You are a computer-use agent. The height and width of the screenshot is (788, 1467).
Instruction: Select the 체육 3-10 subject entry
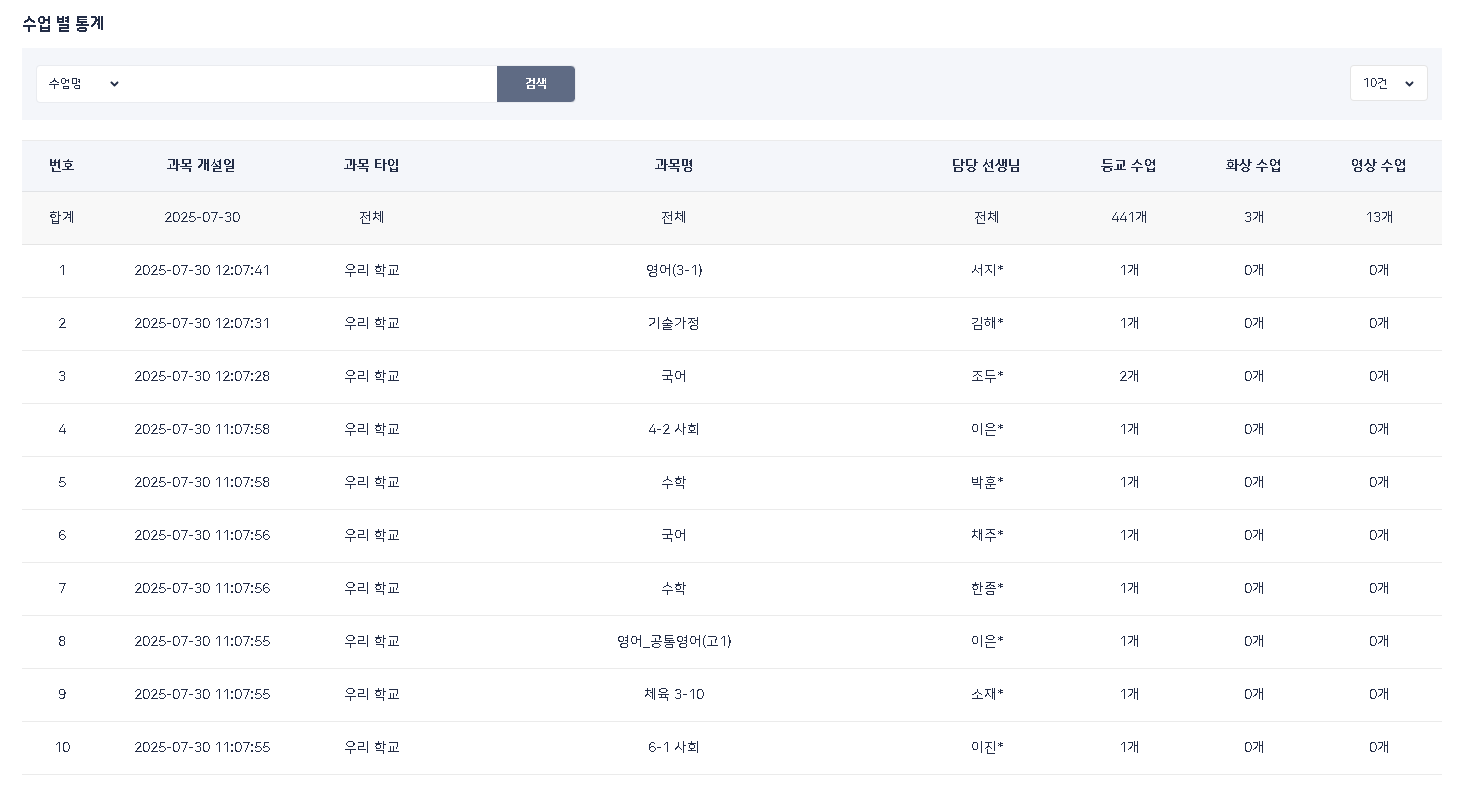coord(673,694)
